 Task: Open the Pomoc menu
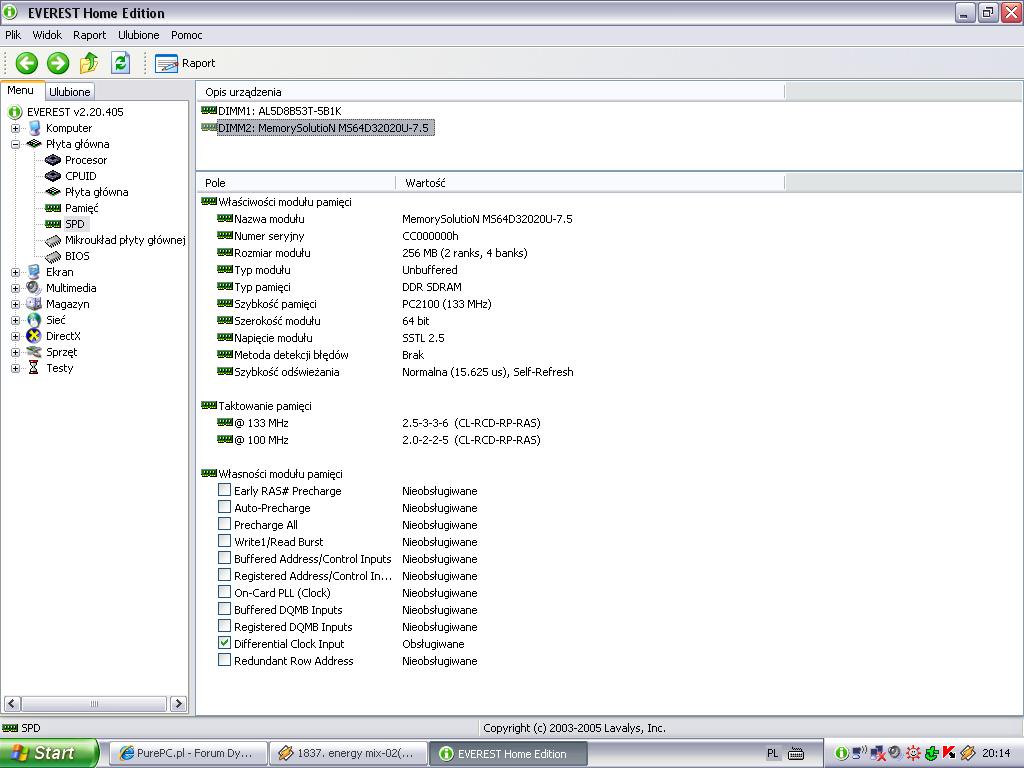[187, 35]
